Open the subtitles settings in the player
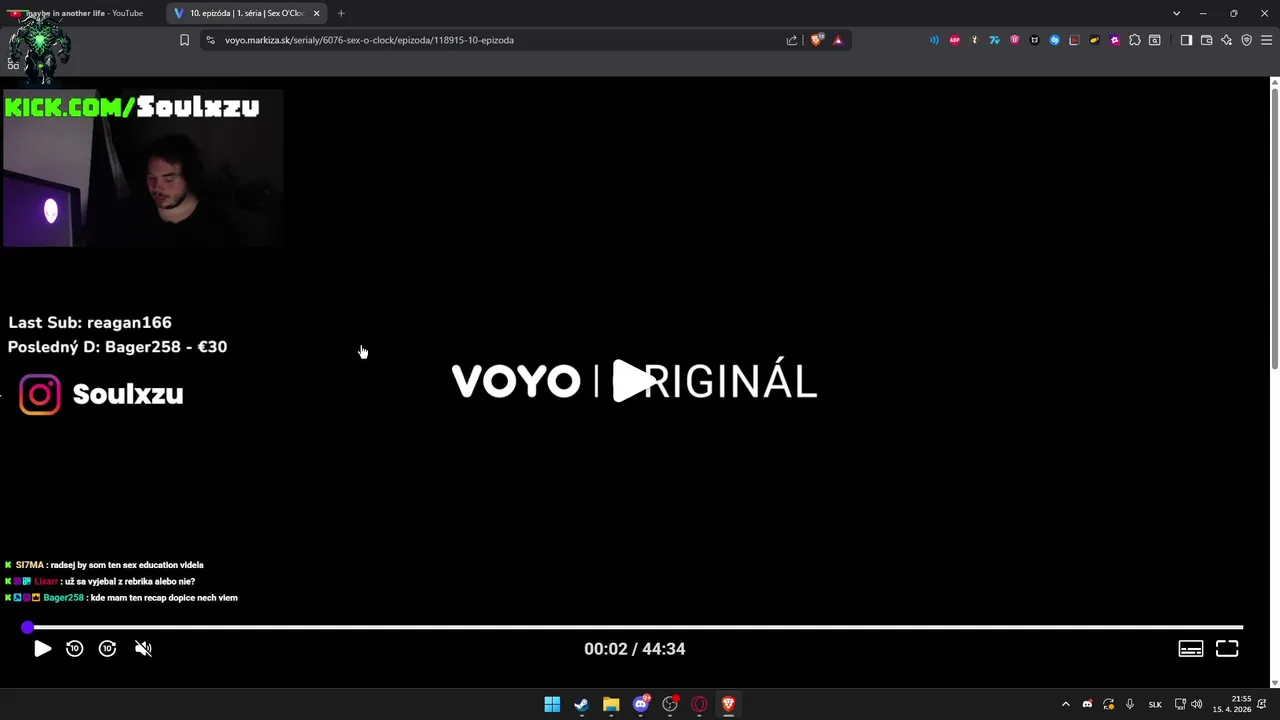Screen dimensions: 1280x720 1191,649
